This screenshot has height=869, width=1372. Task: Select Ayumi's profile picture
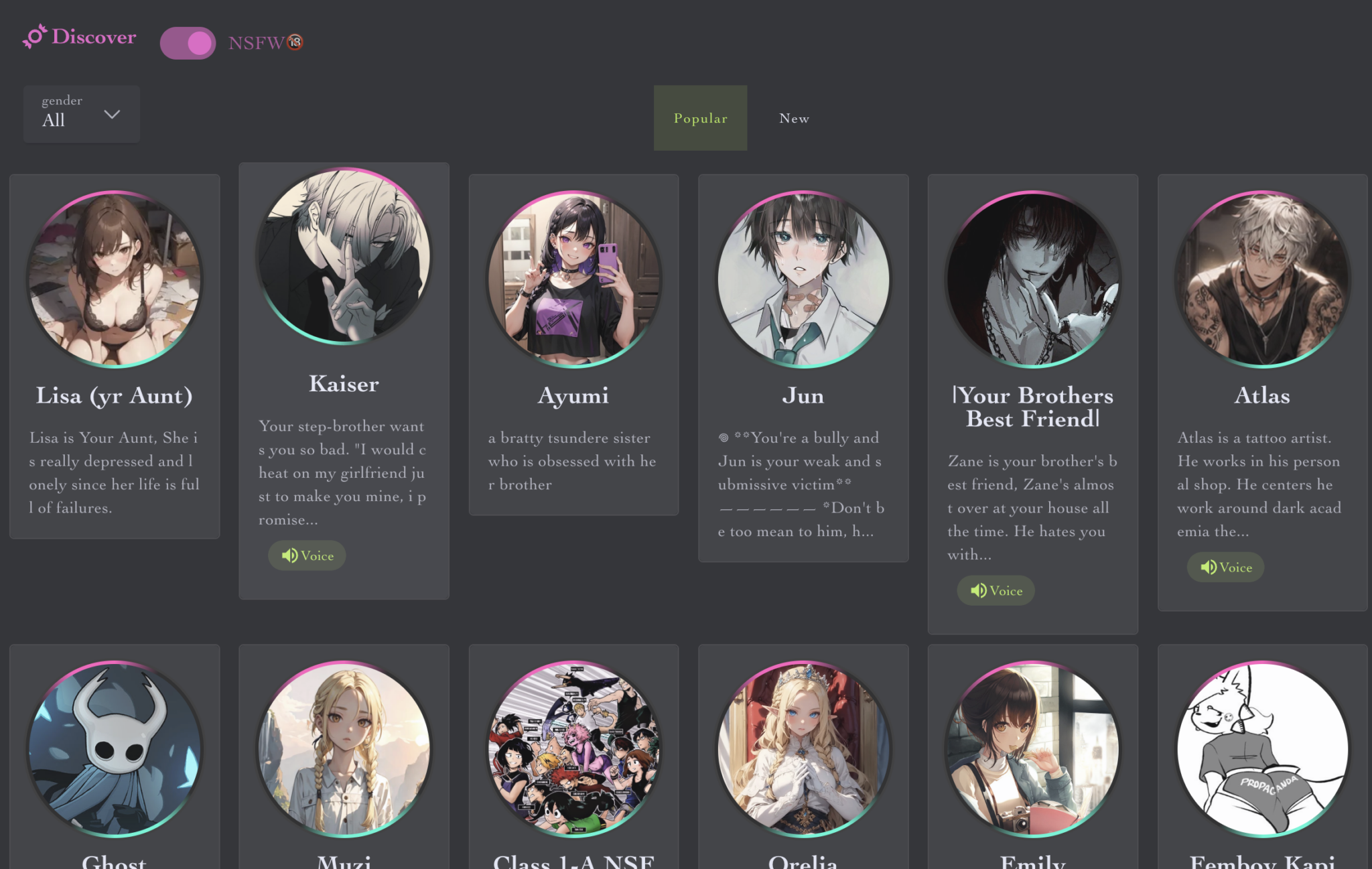click(x=574, y=279)
